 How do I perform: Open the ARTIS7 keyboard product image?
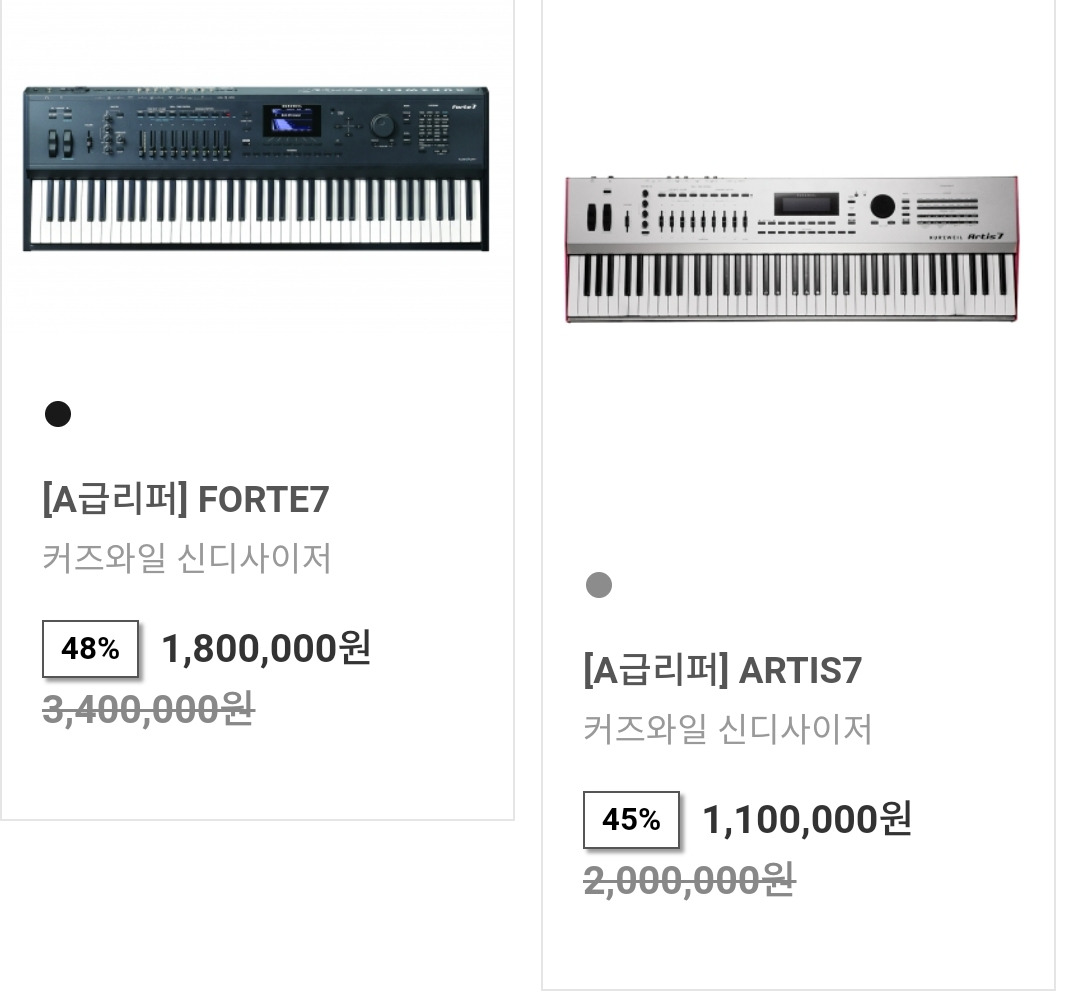(791, 249)
